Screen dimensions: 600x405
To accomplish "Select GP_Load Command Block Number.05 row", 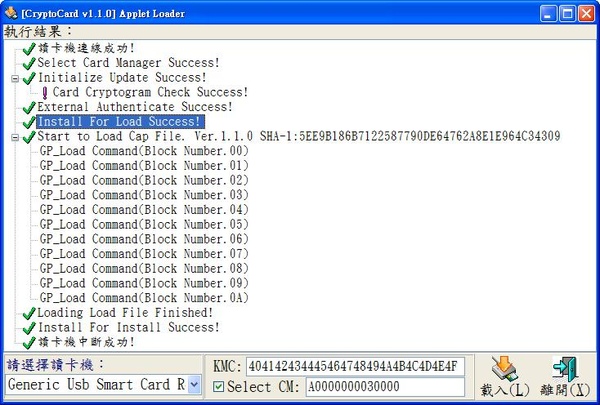I will (144, 224).
